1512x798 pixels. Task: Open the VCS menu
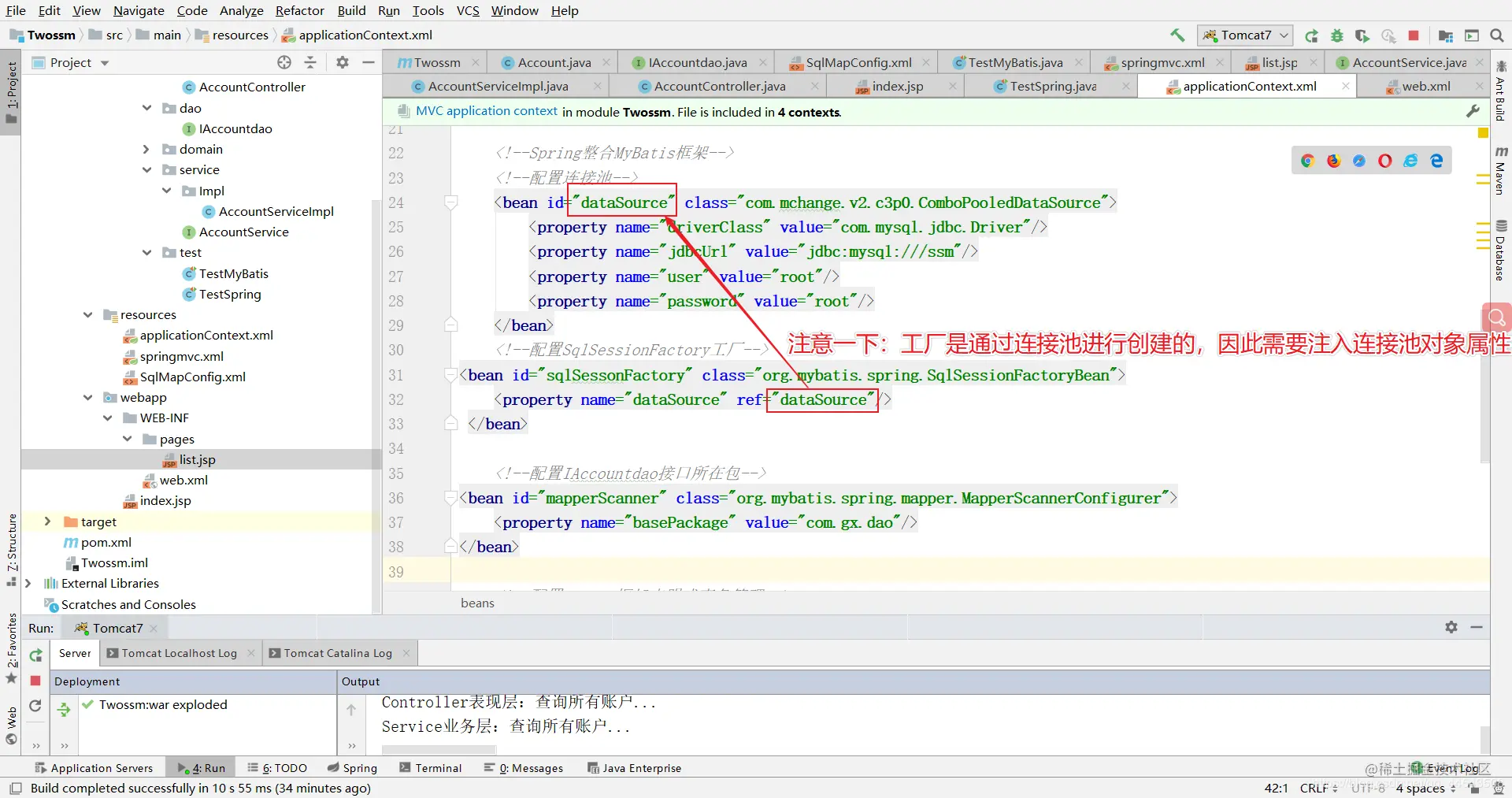coord(468,10)
